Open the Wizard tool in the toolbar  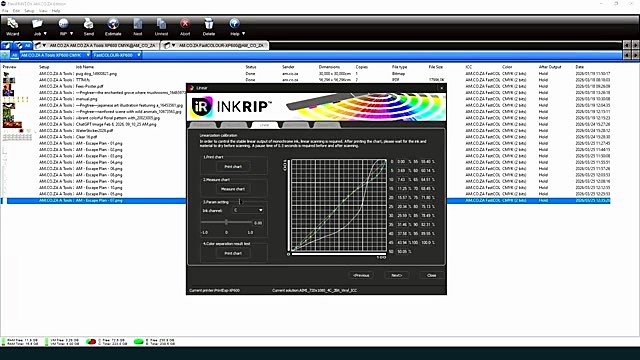pos(13,27)
